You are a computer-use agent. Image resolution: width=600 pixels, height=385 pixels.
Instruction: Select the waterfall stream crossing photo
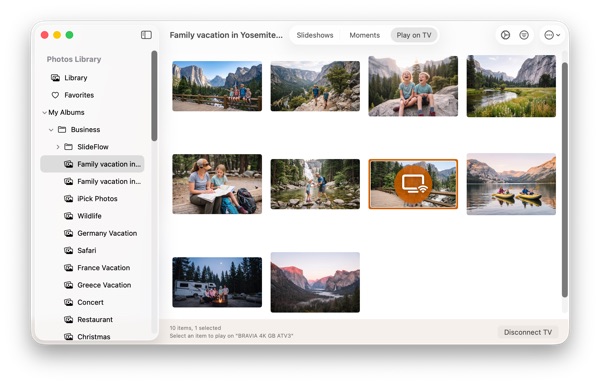(x=315, y=184)
